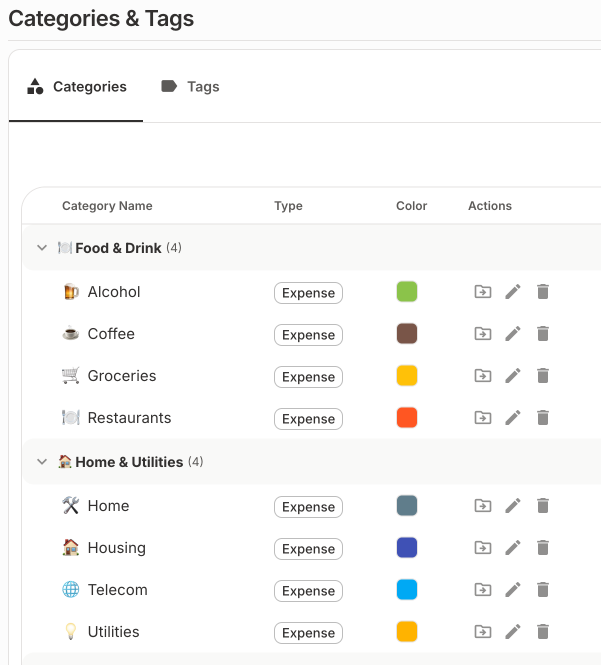Click the Coffee category name
Viewport: 601px width, 665px height.
click(111, 334)
